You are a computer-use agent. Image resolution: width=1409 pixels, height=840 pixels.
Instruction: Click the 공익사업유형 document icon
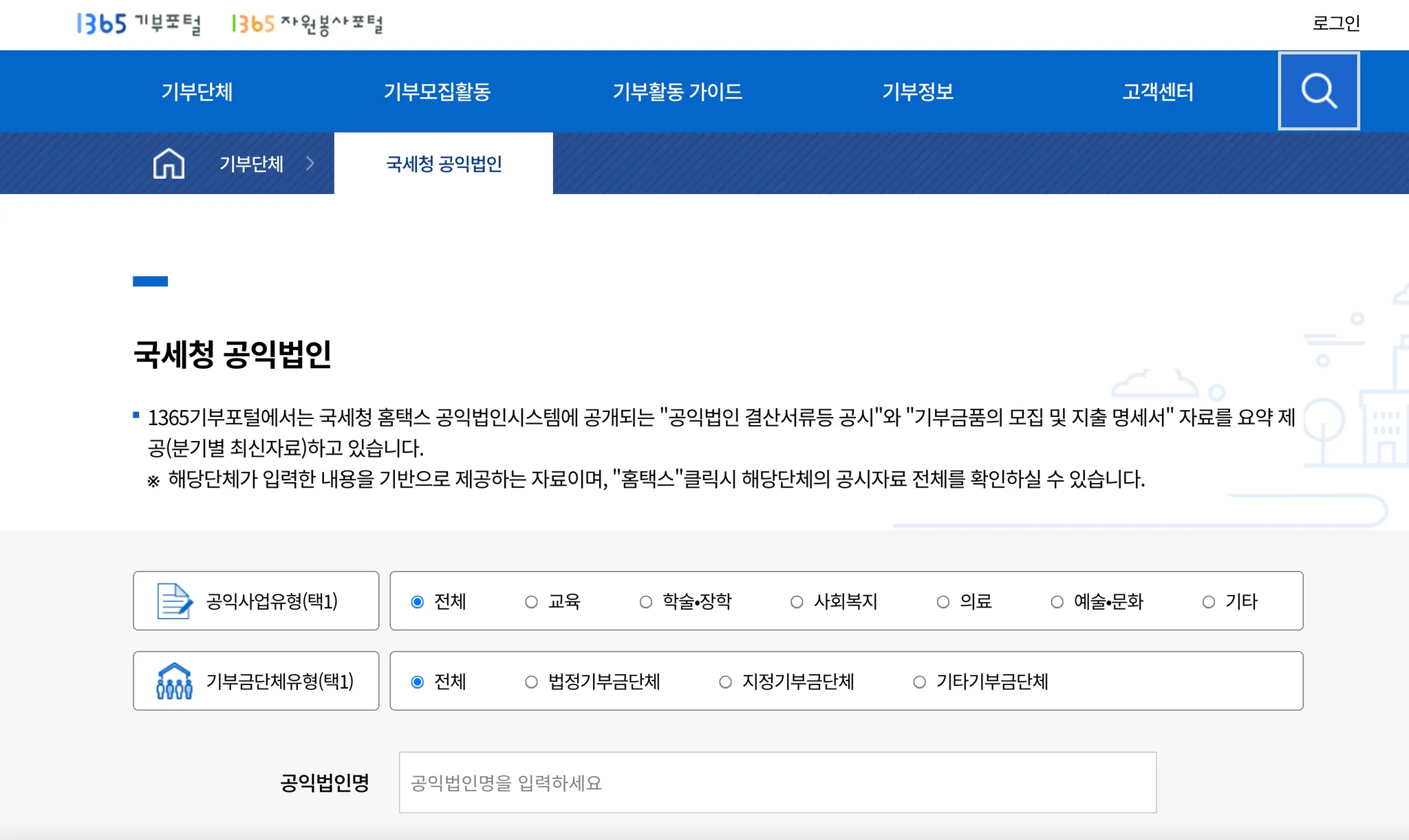[x=174, y=601]
